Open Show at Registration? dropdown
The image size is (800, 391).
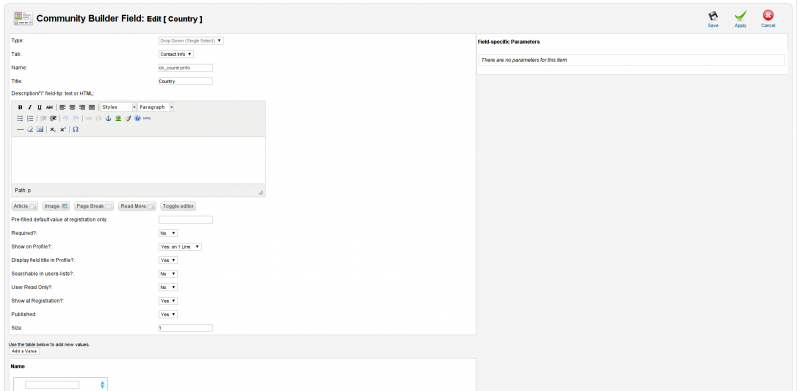(x=168, y=301)
